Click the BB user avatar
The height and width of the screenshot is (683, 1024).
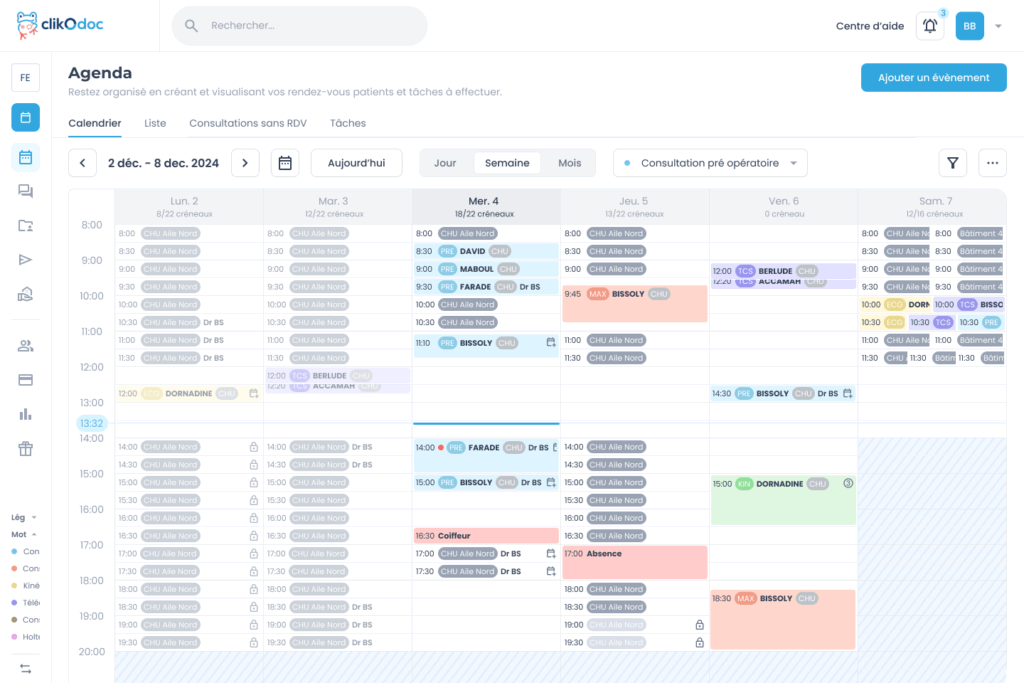point(970,26)
